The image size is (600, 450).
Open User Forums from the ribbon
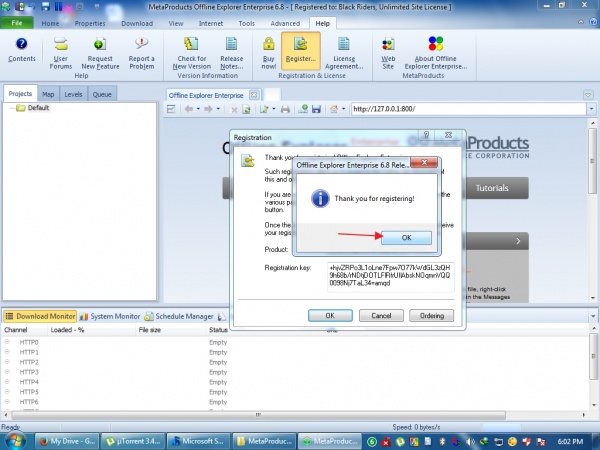point(62,51)
